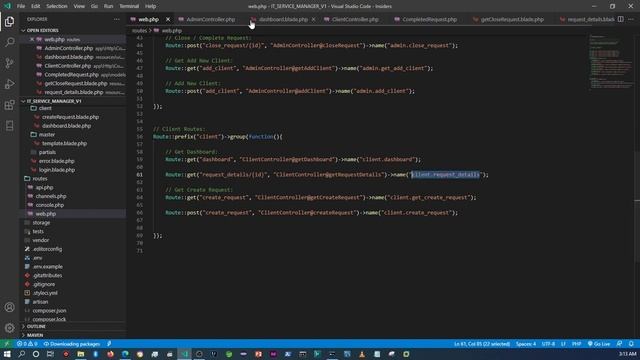Collapse the client folder
640x360 pixels.
click(x=45, y=108)
